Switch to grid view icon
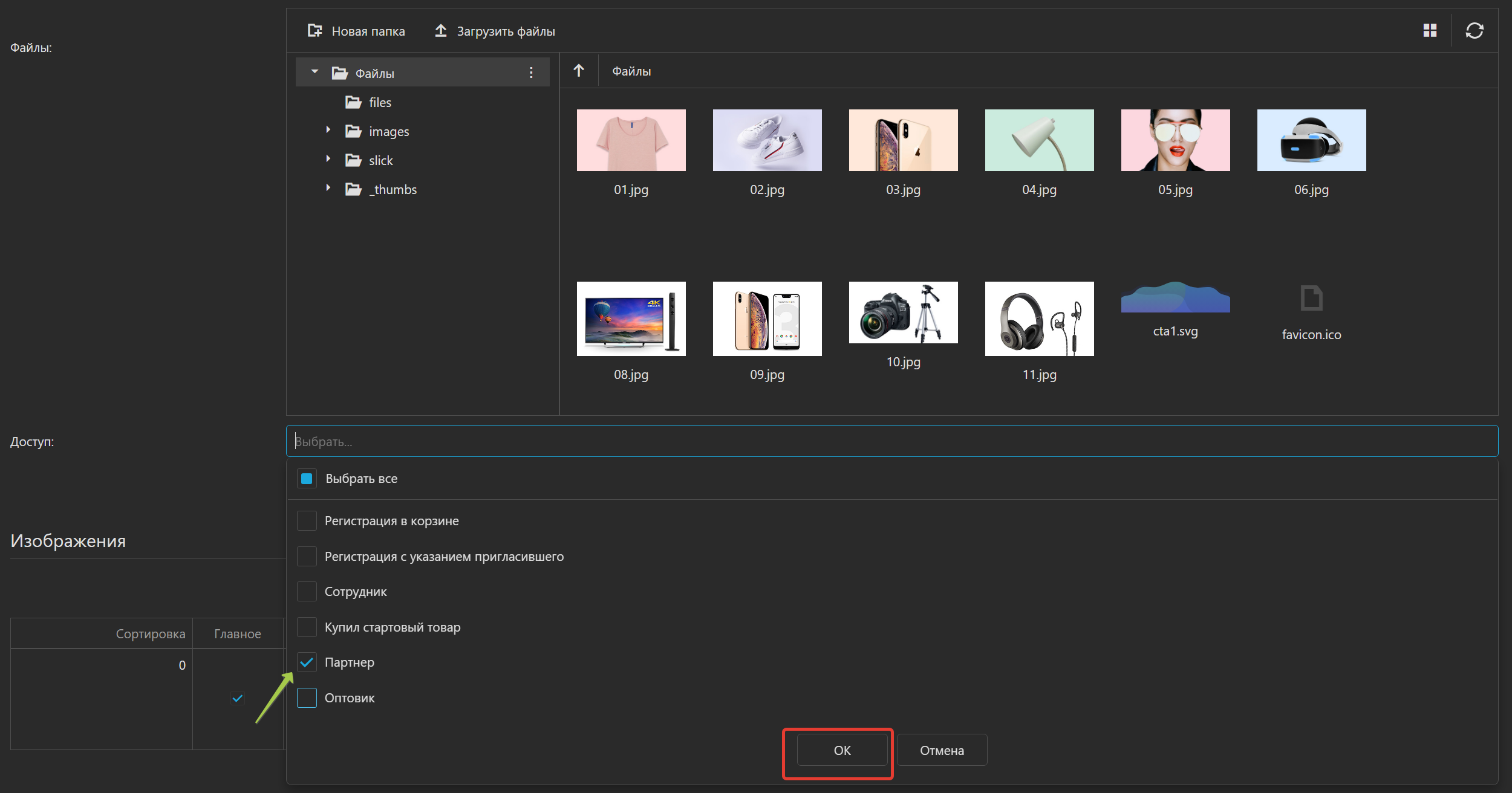The width and height of the screenshot is (1512, 793). (x=1430, y=31)
